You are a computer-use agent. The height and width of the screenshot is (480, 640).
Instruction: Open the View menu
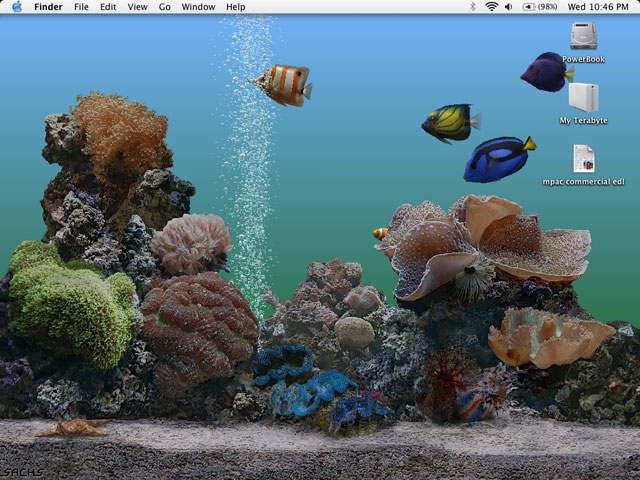click(137, 7)
